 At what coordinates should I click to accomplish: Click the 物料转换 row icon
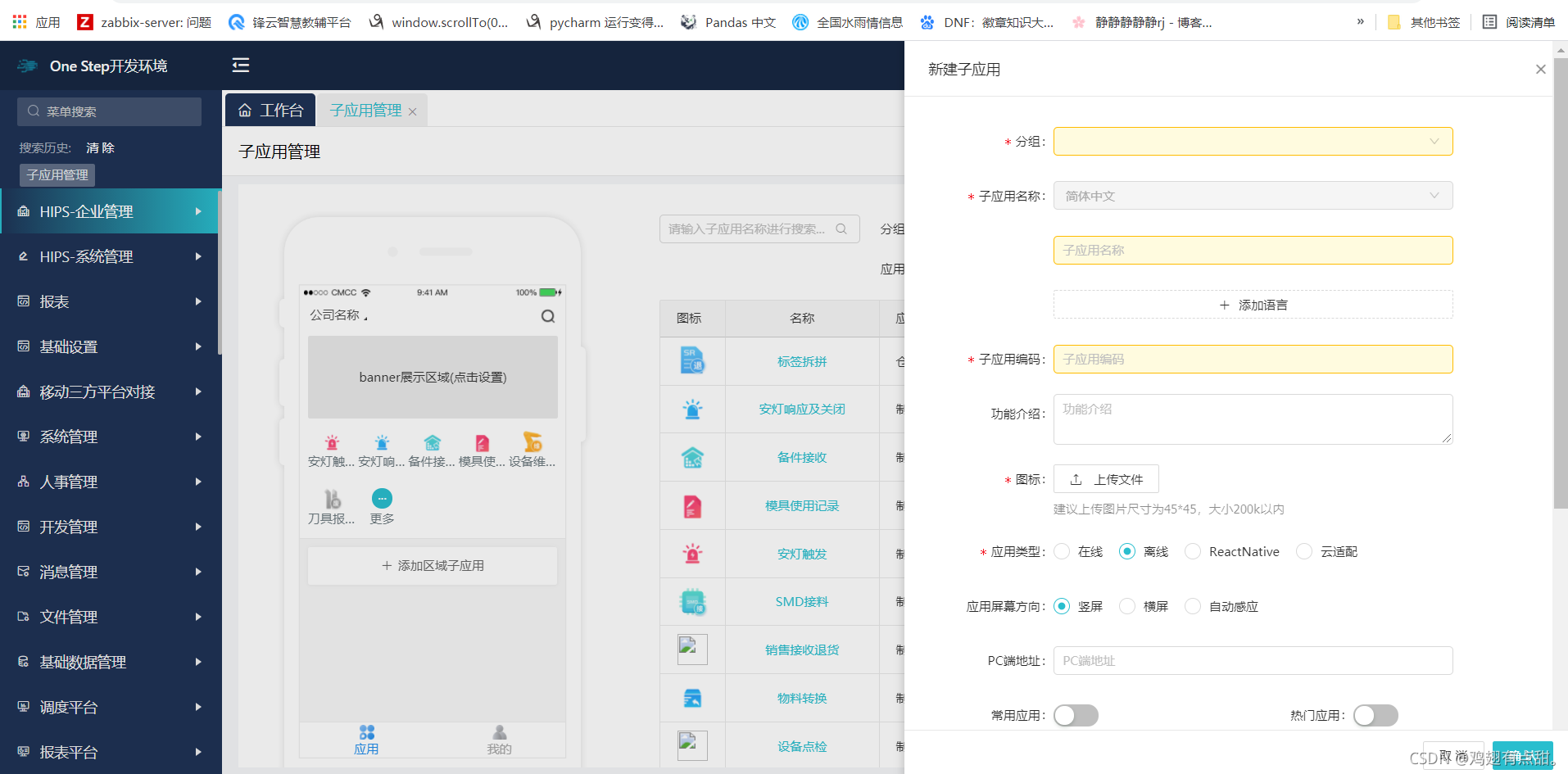click(x=692, y=698)
